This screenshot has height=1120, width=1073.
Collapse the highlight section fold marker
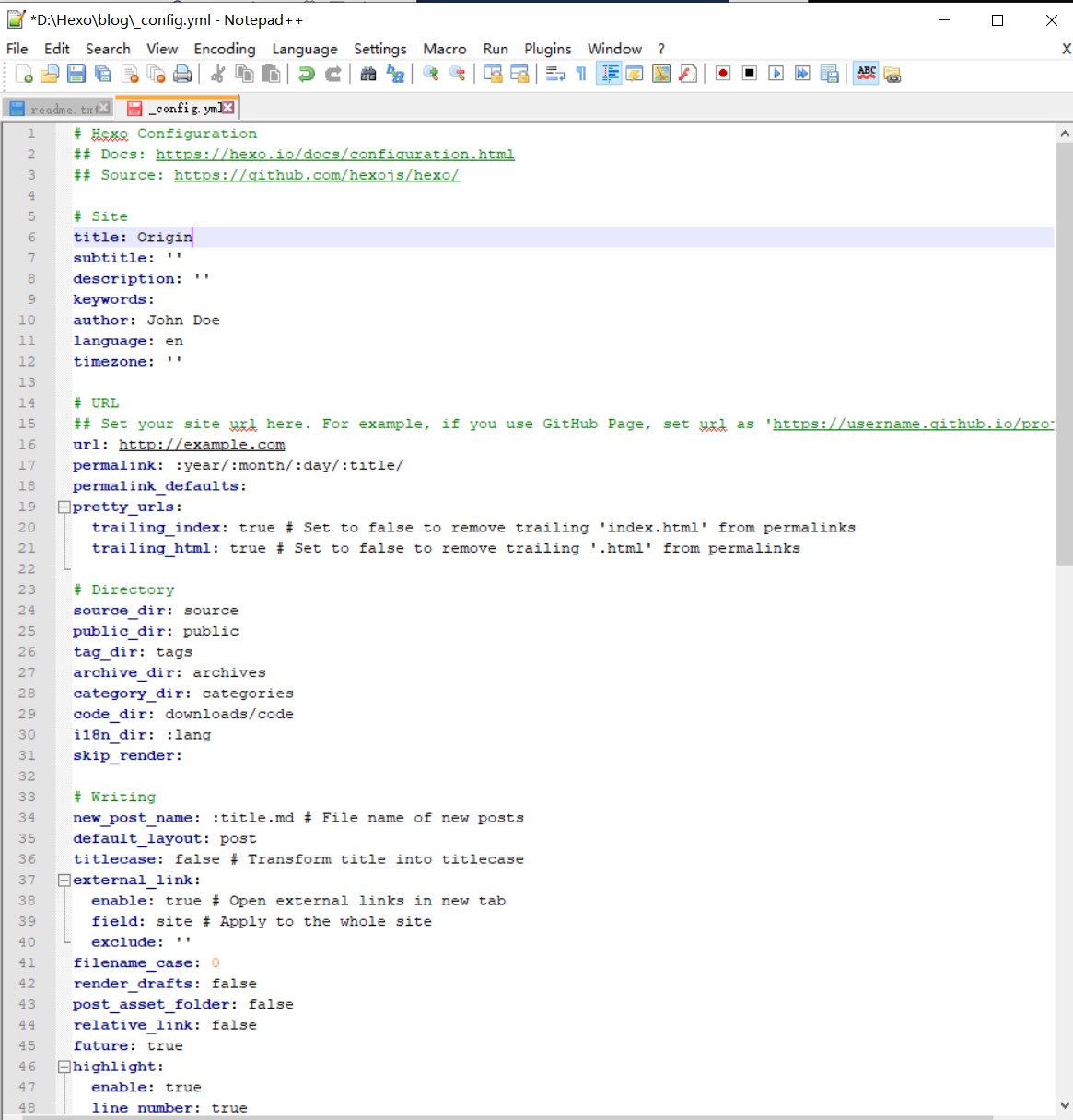[x=64, y=1067]
